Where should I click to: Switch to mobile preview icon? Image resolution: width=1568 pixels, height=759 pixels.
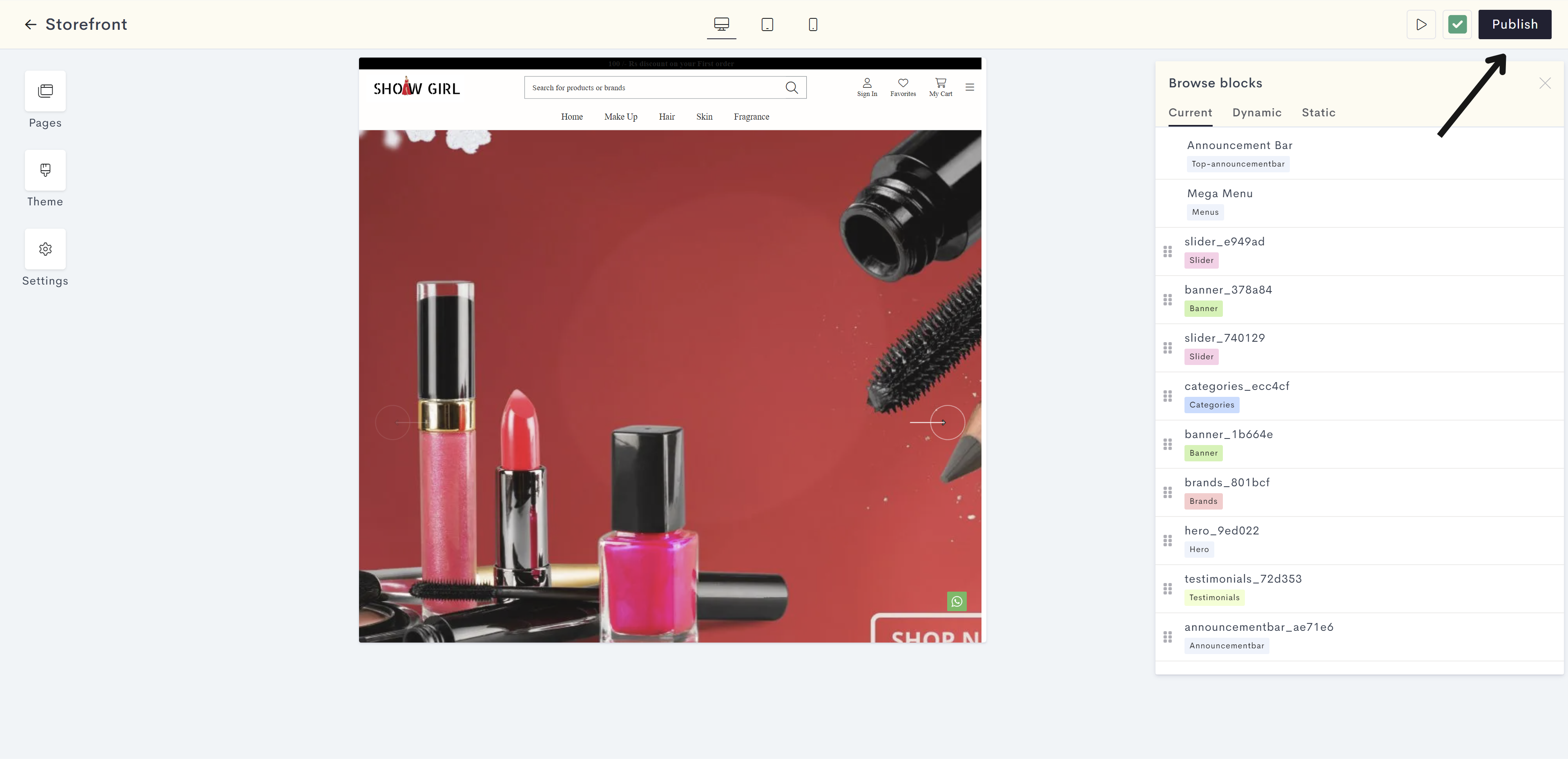[x=813, y=24]
